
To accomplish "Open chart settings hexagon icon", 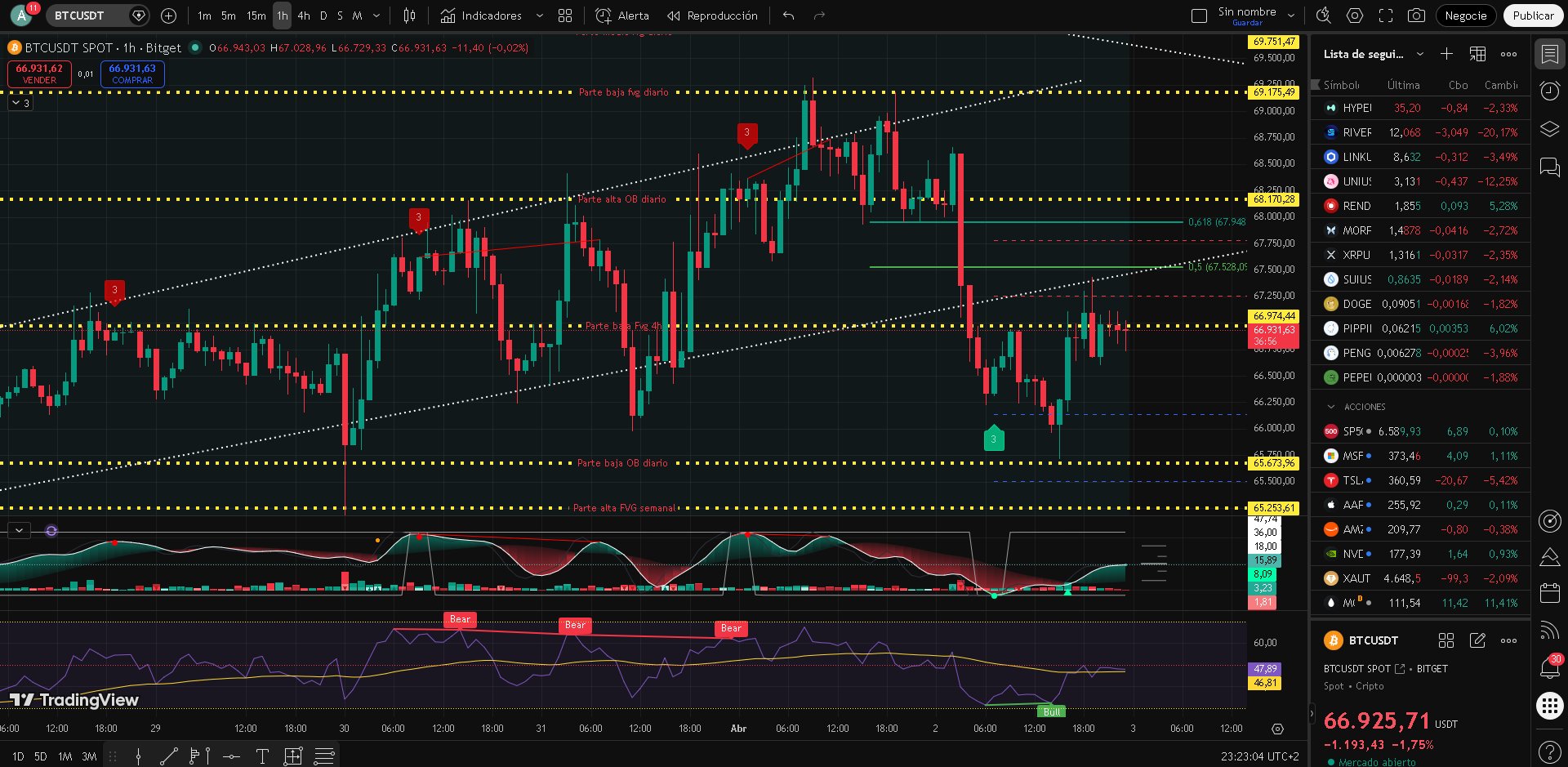I will [x=1355, y=16].
